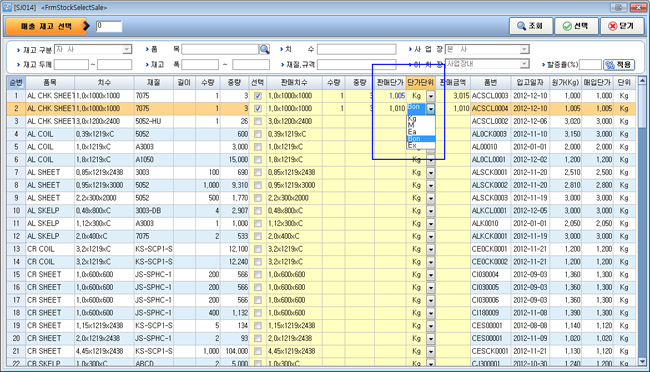The width and height of the screenshot is (650, 372).
Task: Click the second 재고 폭 range field
Action: pos(251,65)
